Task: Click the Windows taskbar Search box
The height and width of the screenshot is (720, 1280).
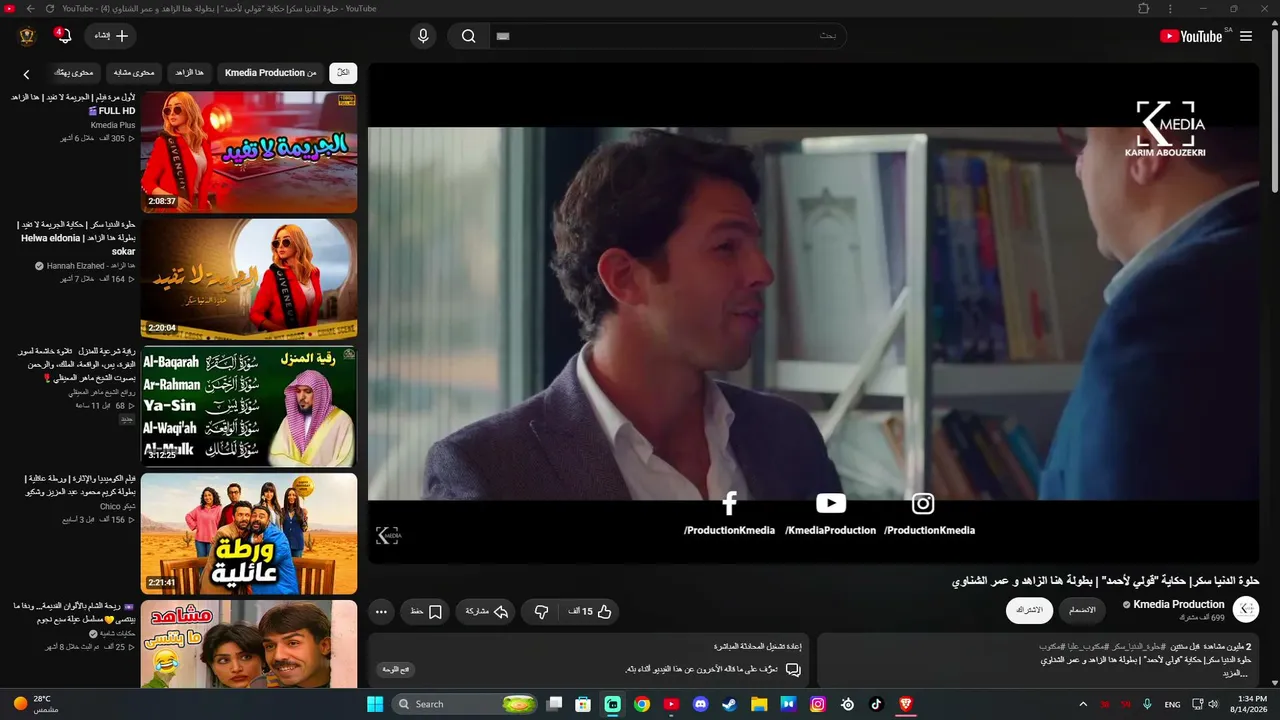Action: tap(466, 704)
